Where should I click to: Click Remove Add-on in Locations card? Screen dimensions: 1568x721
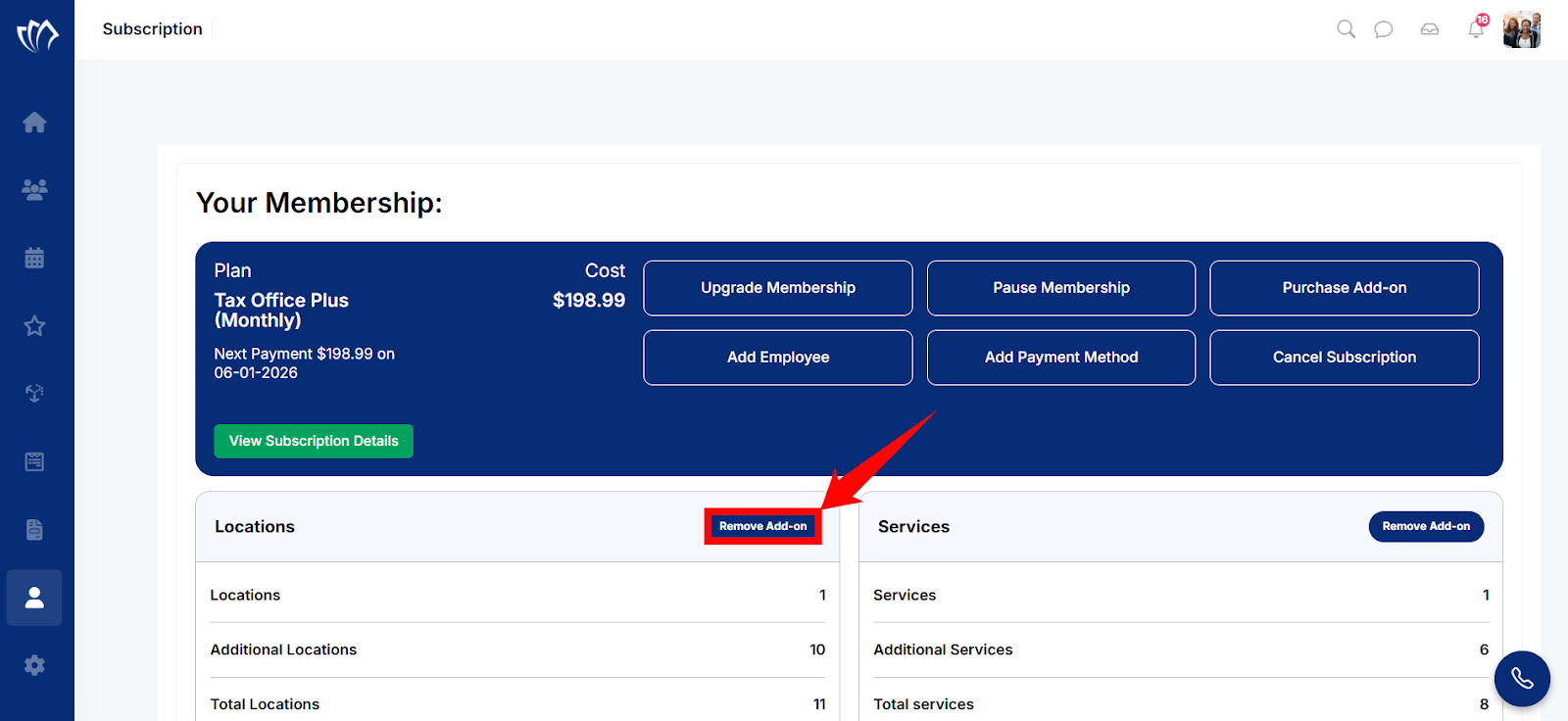[763, 526]
